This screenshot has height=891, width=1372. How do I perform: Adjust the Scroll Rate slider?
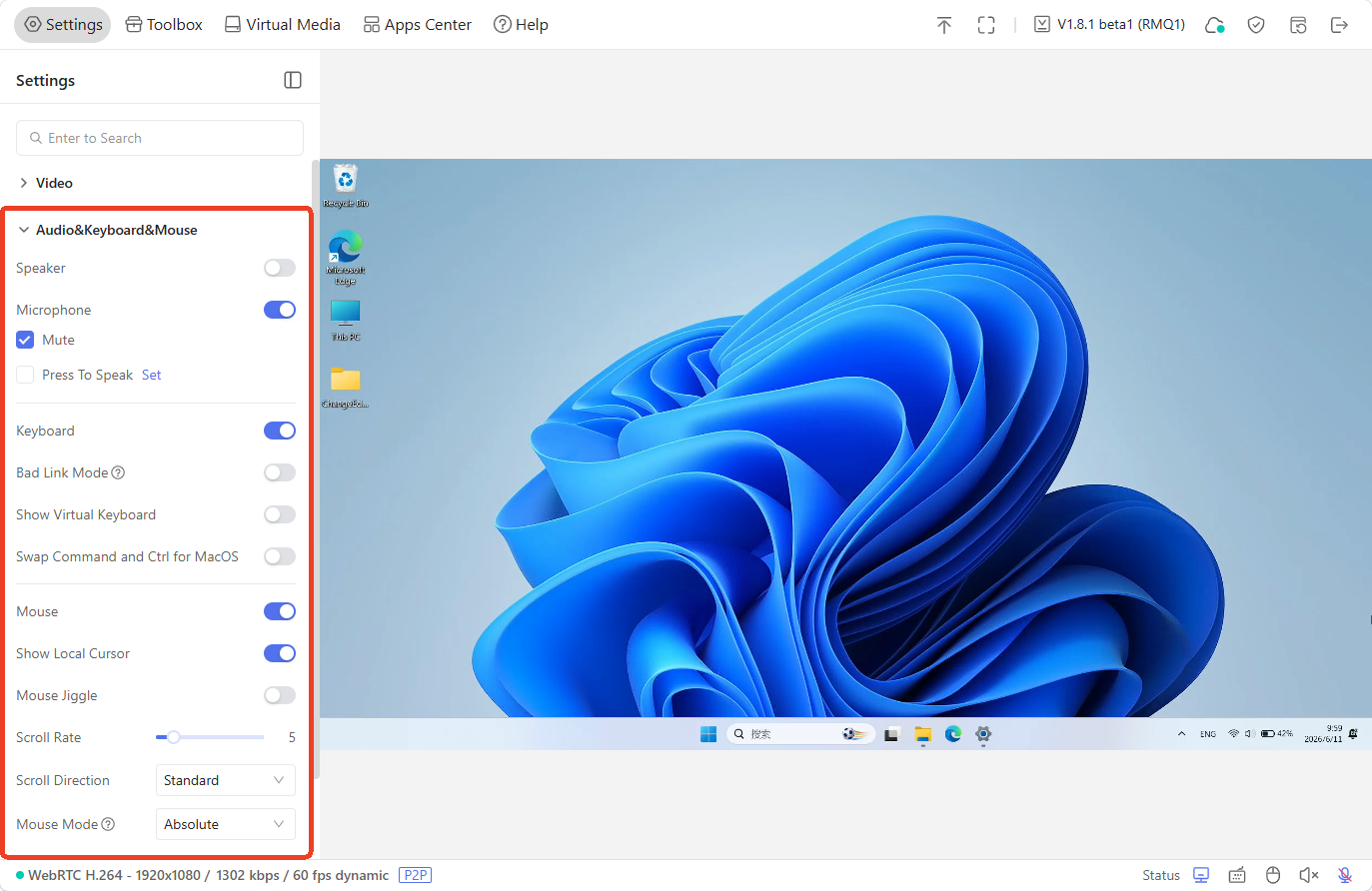[210, 737]
